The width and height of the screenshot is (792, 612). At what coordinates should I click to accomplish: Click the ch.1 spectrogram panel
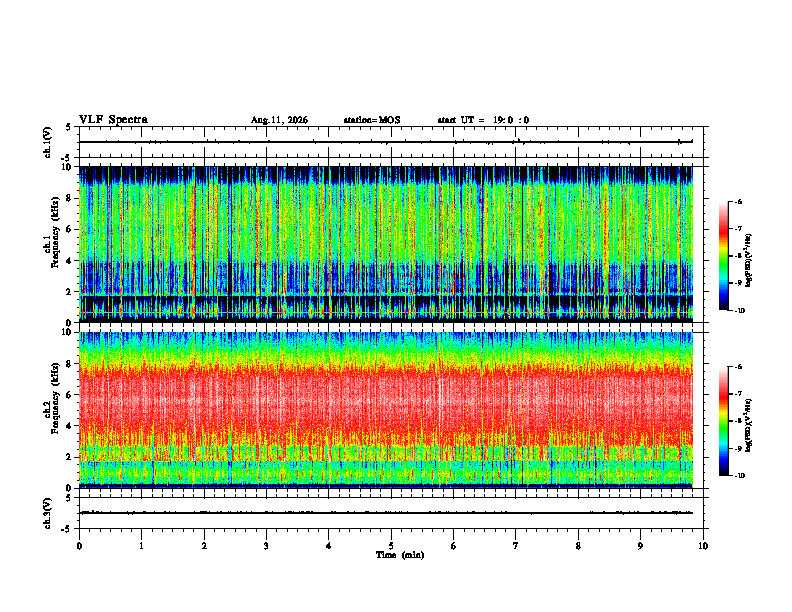tap(386, 244)
